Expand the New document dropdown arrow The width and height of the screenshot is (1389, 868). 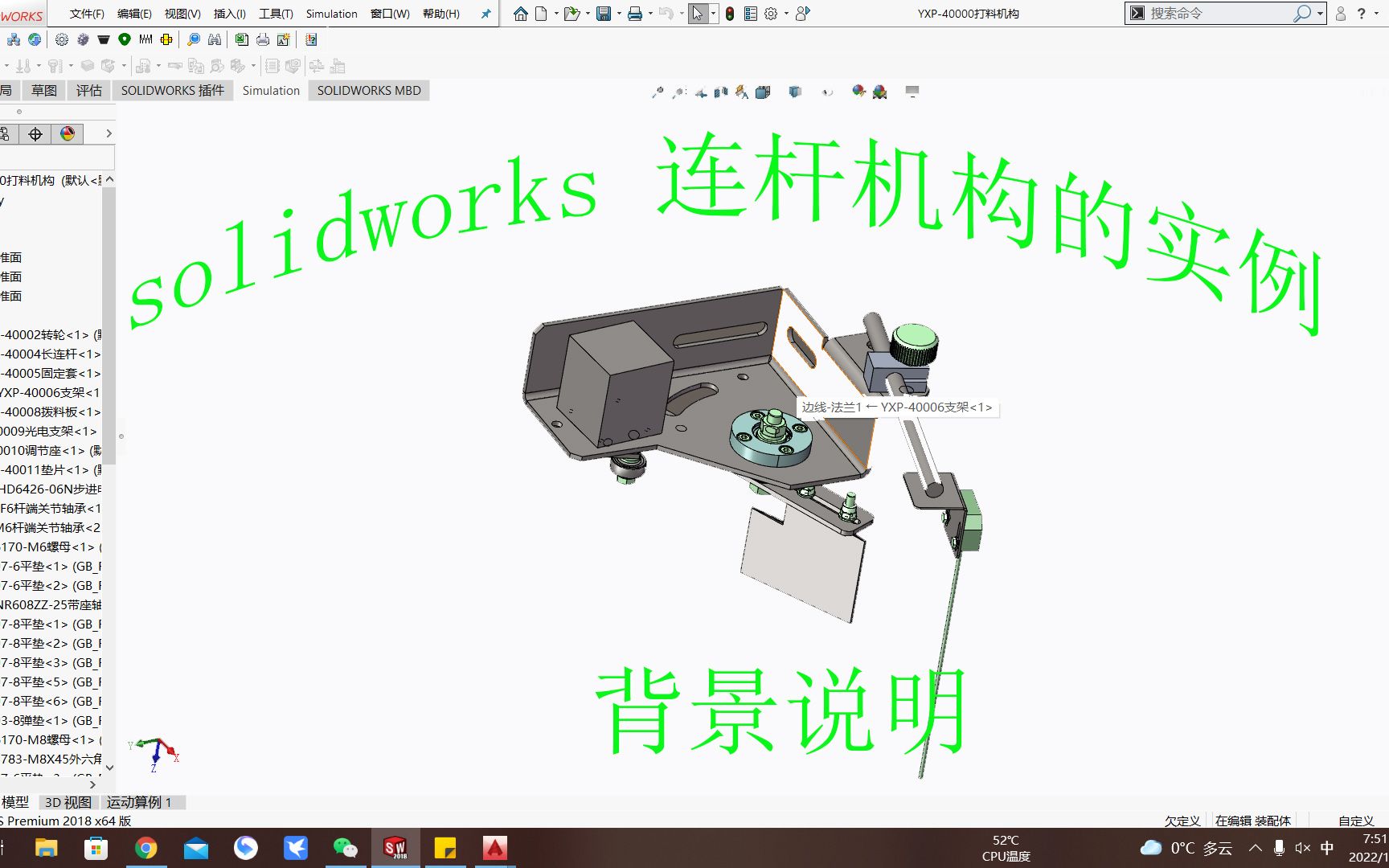point(555,14)
